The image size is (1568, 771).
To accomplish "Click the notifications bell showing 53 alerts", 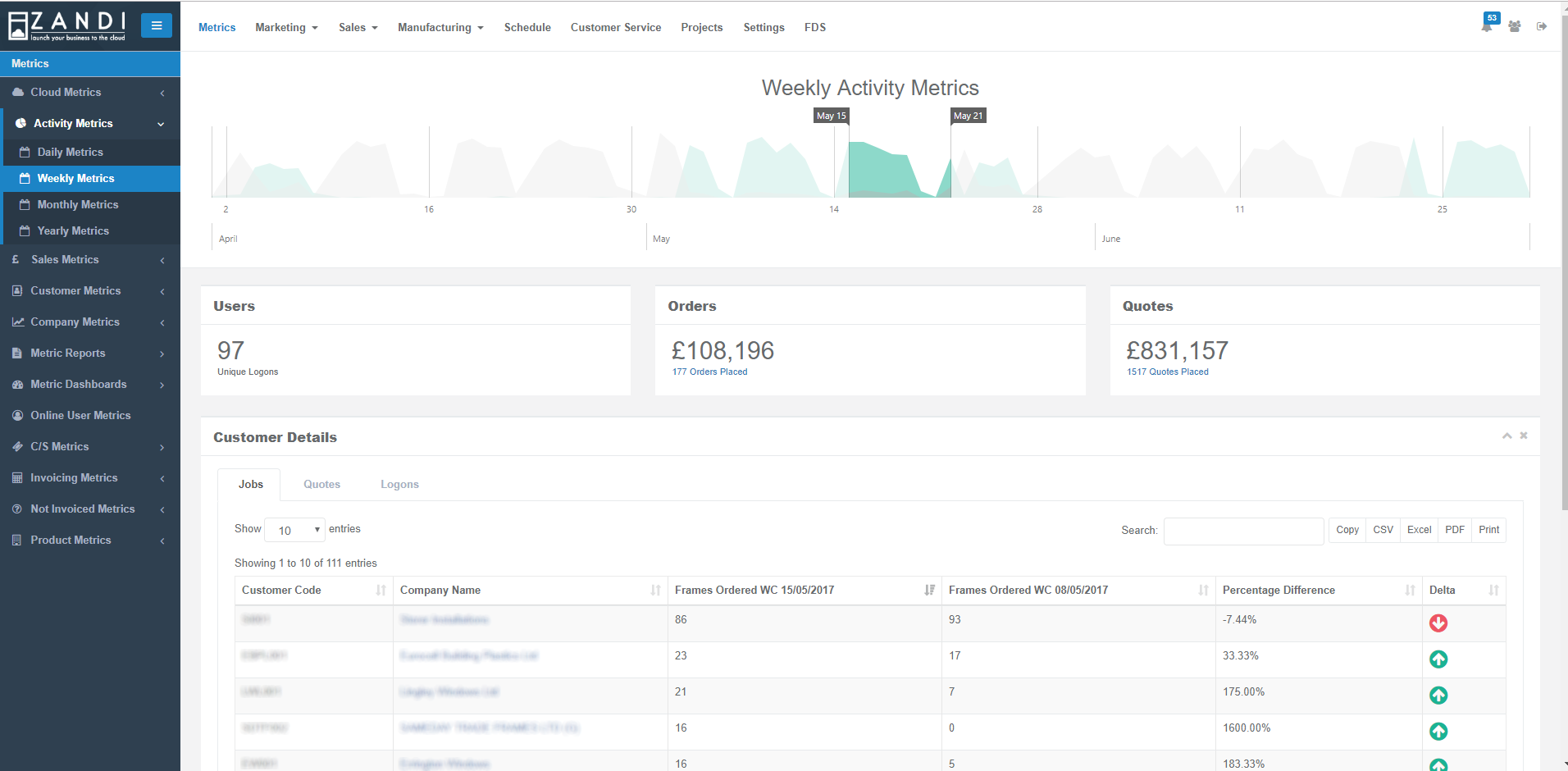I will tap(1485, 25).
